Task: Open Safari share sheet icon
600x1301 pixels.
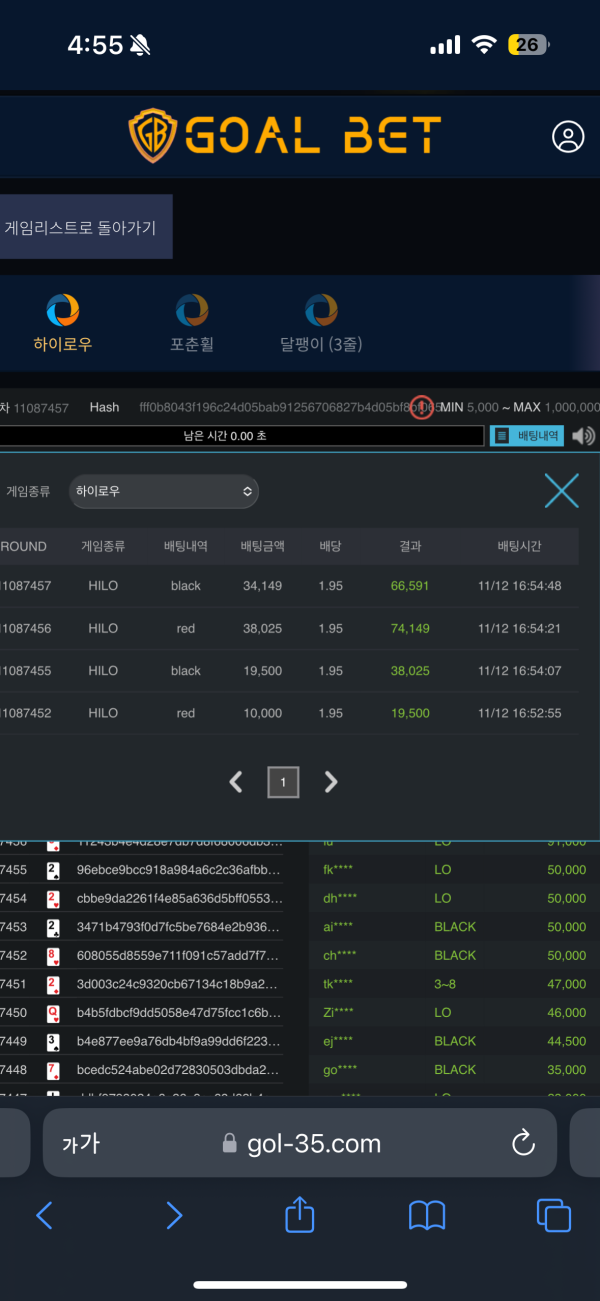Action: coord(300,1215)
